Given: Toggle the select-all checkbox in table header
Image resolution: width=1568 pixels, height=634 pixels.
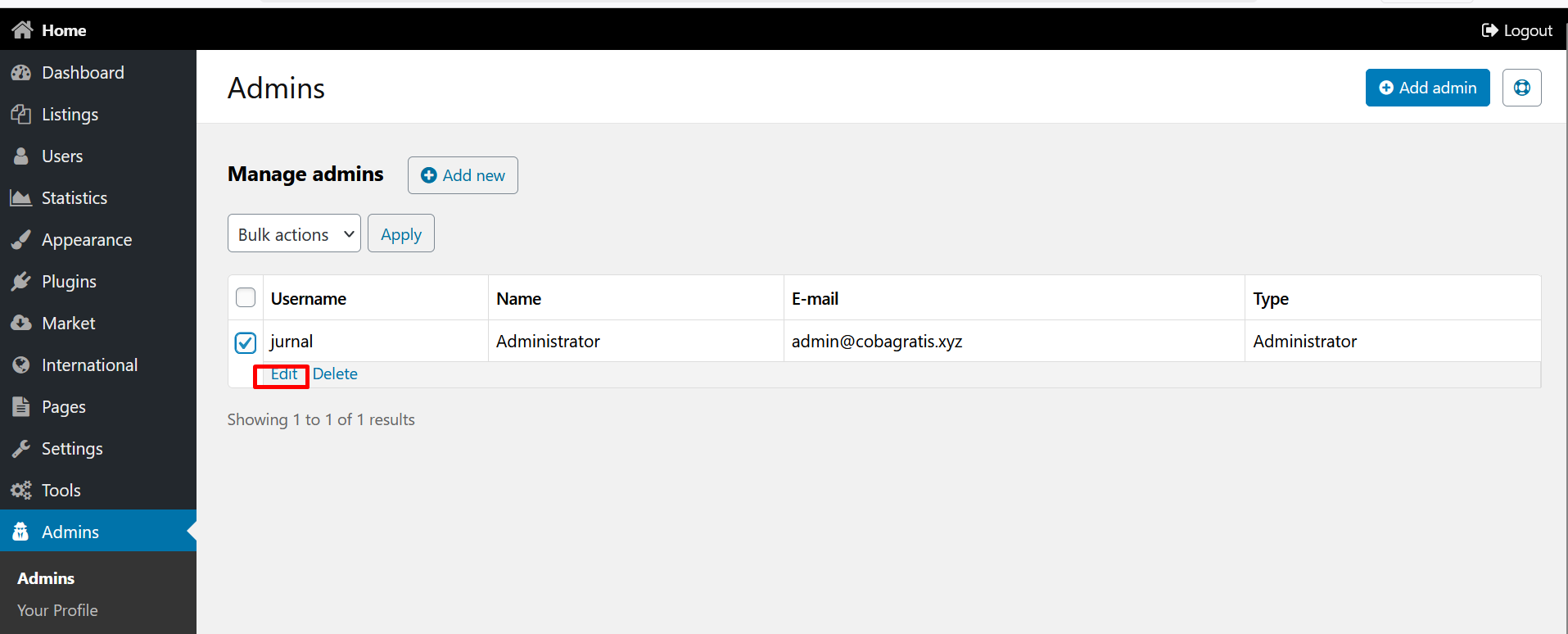Looking at the screenshot, I should pyautogui.click(x=246, y=297).
